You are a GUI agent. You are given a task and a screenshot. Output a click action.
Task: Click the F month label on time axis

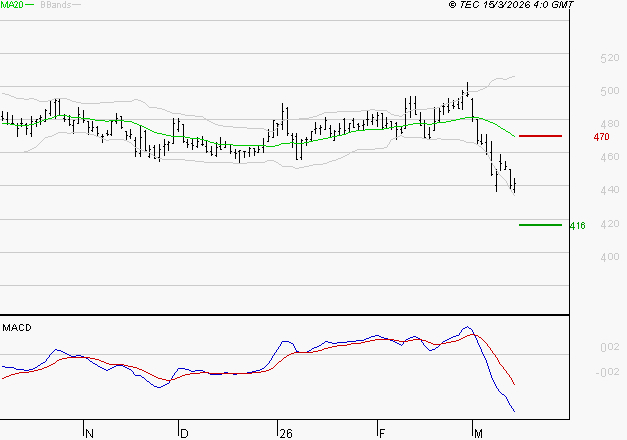[382, 434]
